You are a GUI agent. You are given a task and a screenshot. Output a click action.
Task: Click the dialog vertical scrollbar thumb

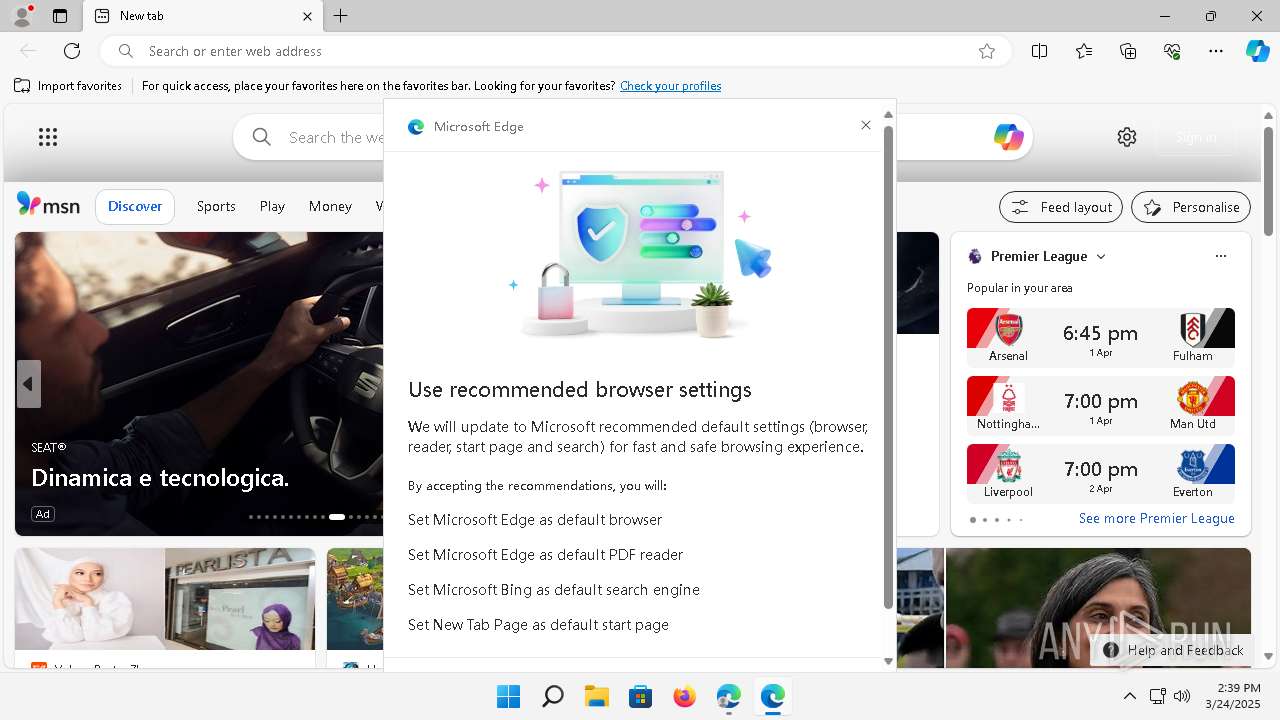pyautogui.click(x=888, y=368)
